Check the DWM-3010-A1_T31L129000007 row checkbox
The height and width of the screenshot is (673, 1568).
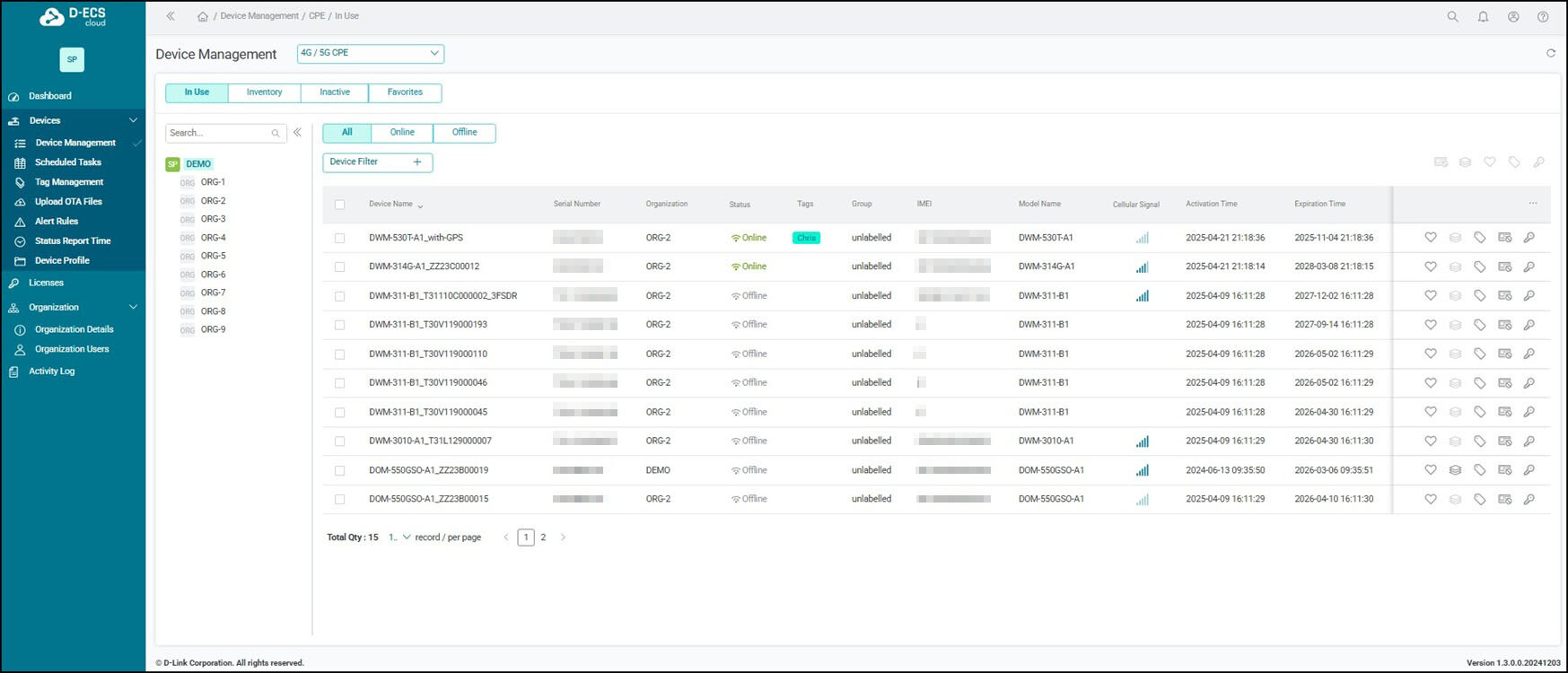tap(339, 441)
